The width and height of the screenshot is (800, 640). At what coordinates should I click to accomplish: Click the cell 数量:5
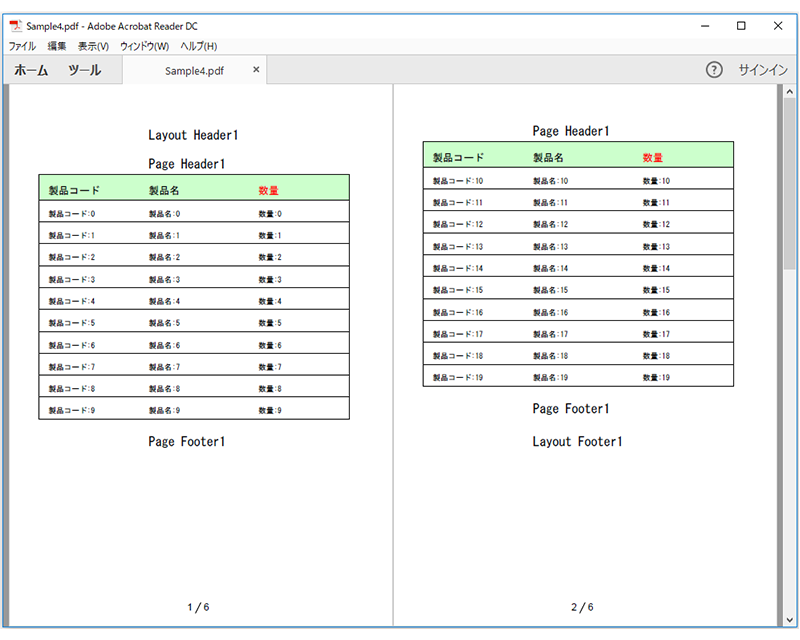pos(270,323)
